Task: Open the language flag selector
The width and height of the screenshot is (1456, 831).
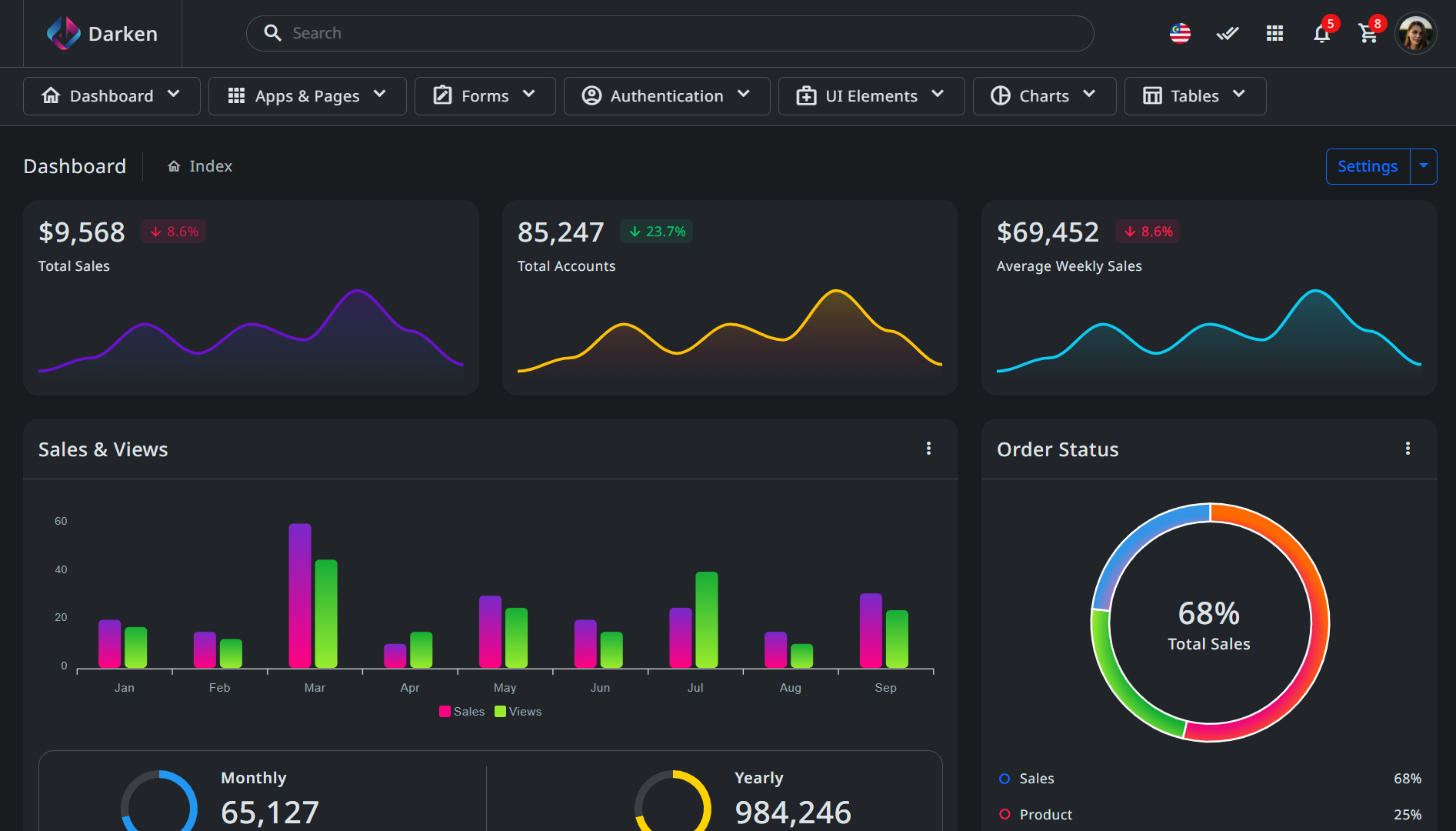Action: pos(1180,33)
